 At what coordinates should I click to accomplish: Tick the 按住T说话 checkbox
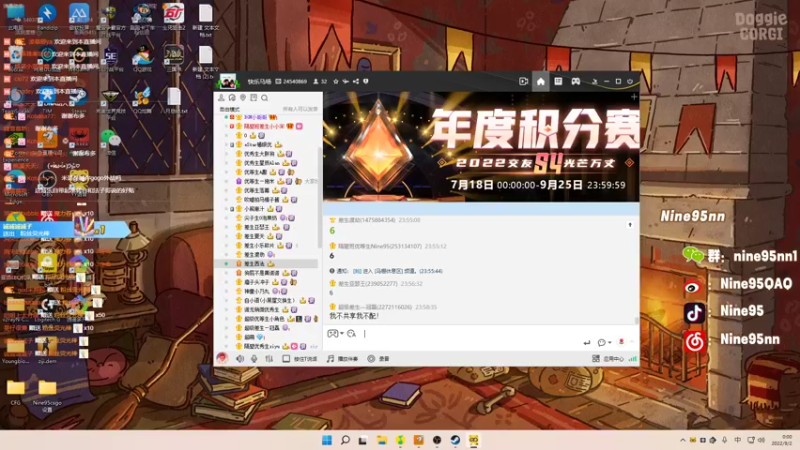point(286,359)
